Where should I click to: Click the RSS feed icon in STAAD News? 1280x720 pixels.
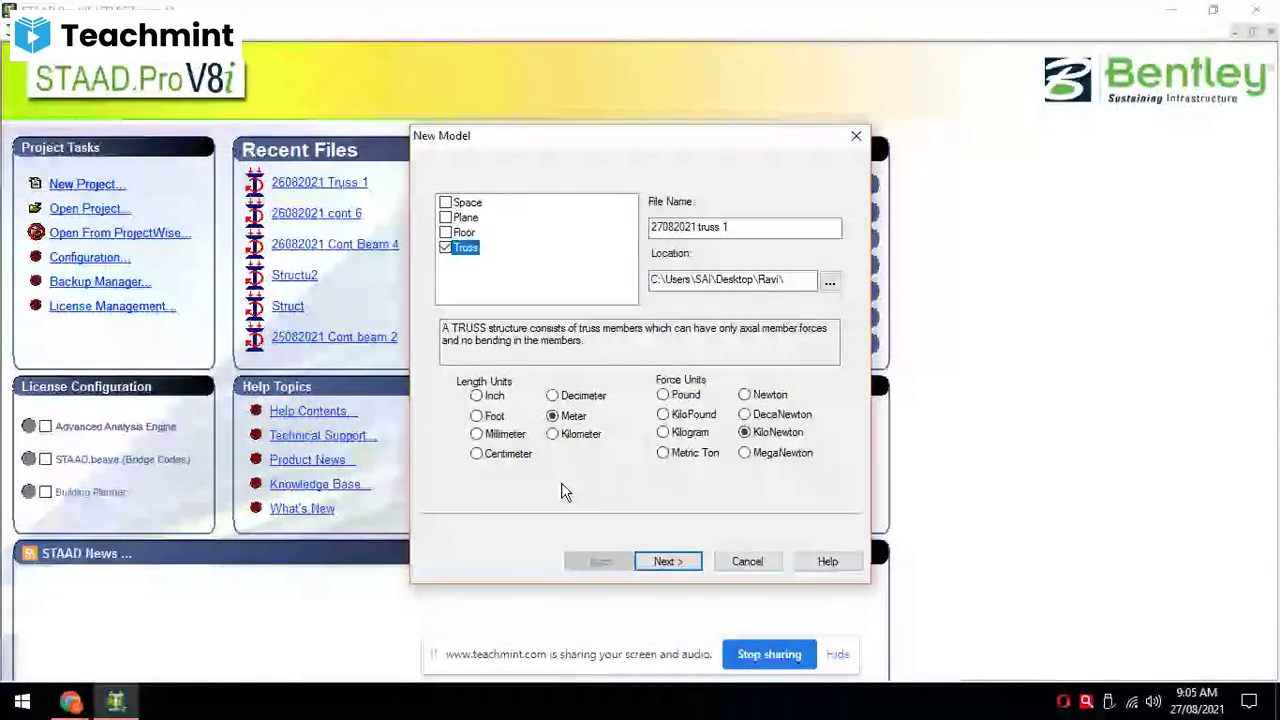pyautogui.click(x=29, y=553)
